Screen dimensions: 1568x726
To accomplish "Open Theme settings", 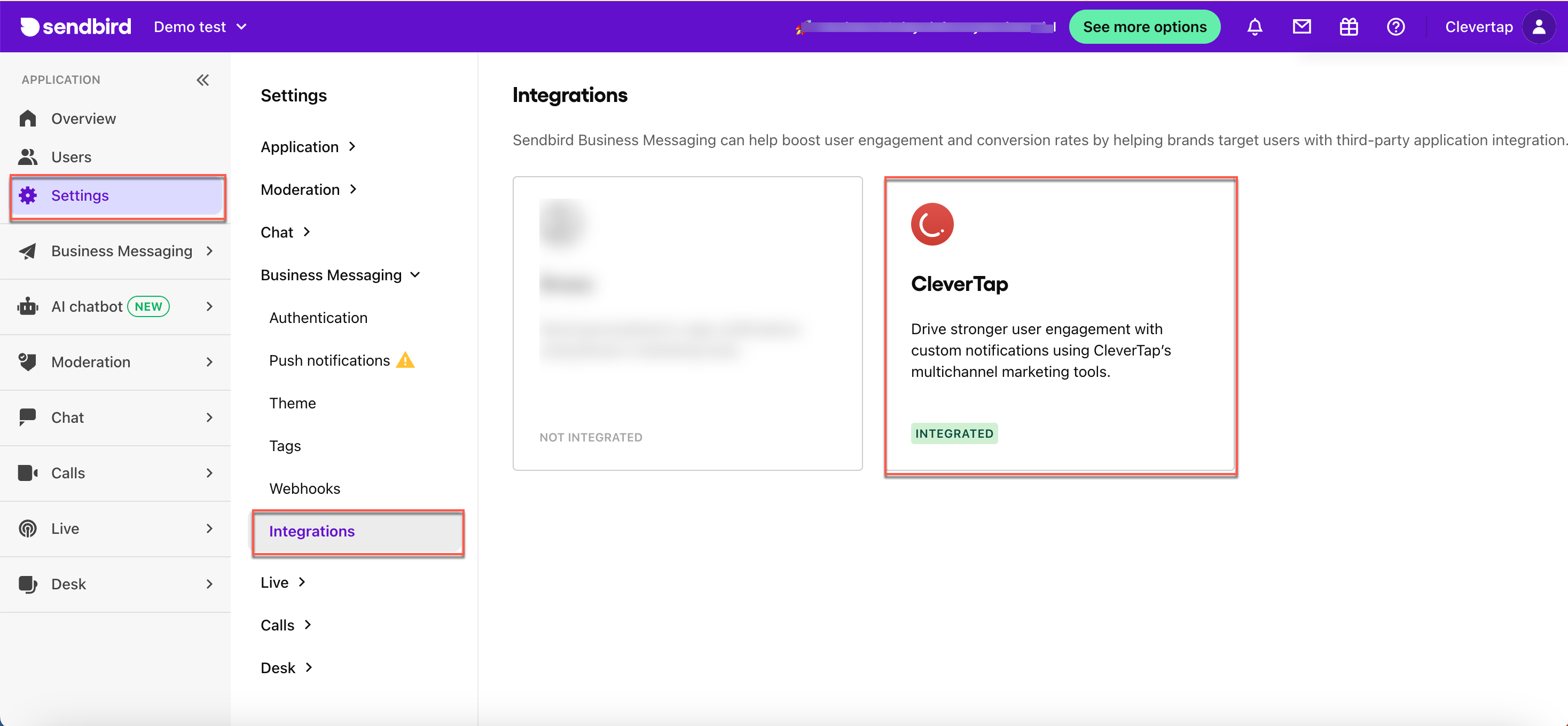I will 292,403.
